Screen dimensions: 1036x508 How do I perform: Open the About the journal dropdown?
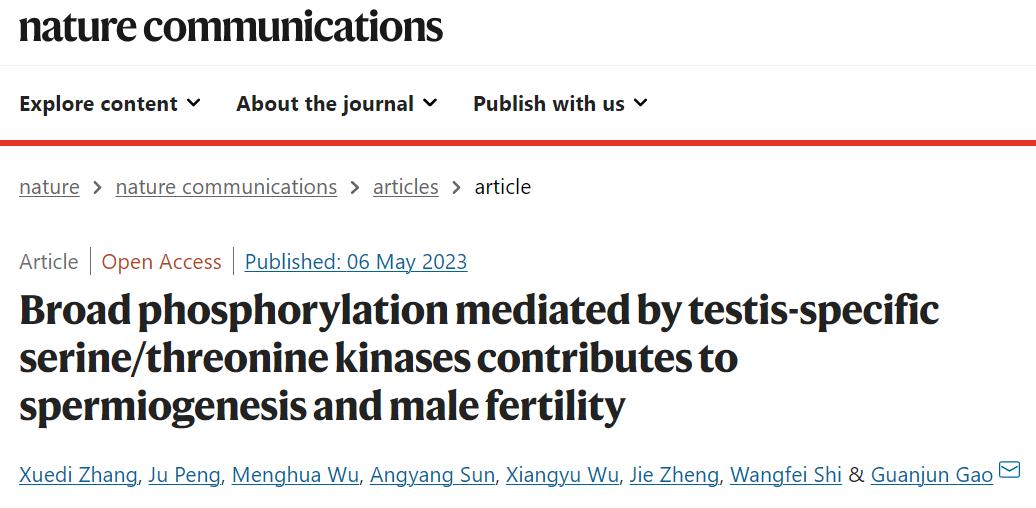coord(336,104)
